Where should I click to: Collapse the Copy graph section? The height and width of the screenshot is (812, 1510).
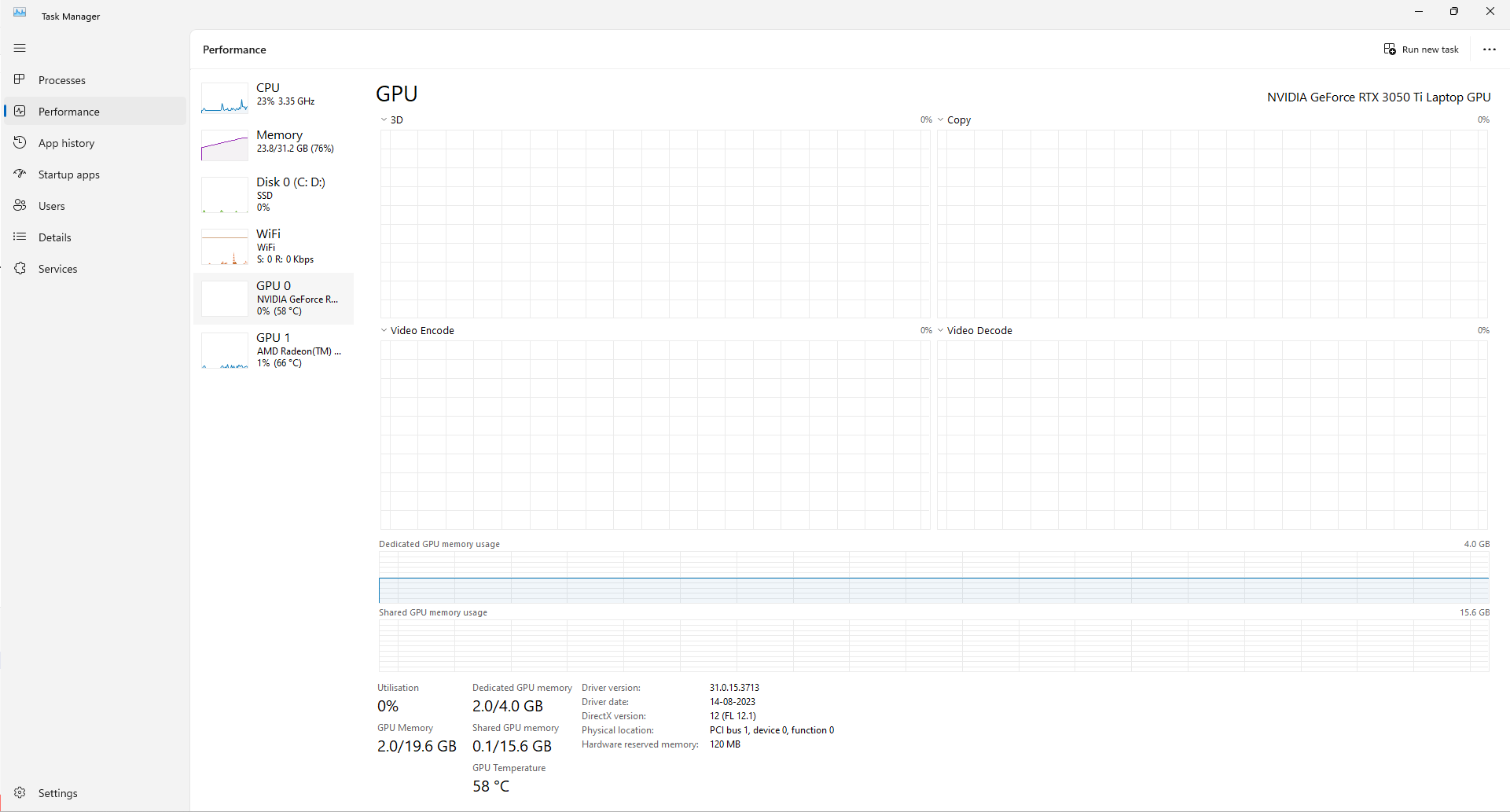point(942,119)
